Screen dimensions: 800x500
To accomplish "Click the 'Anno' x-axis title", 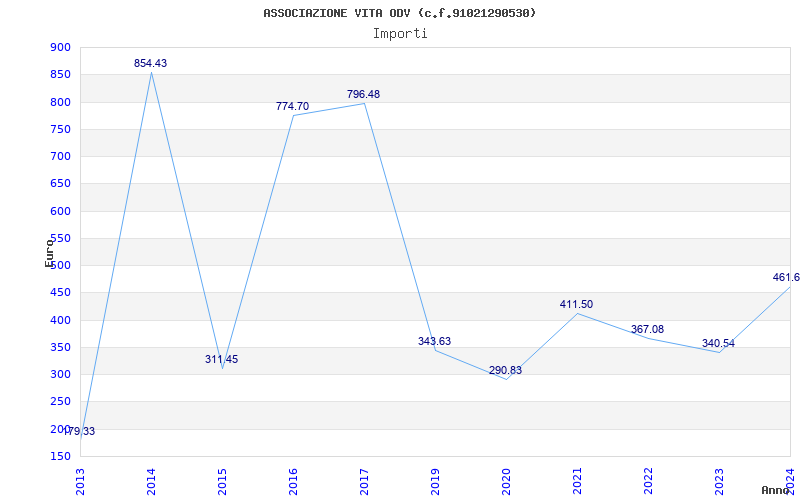I will pyautogui.click(x=776, y=490).
